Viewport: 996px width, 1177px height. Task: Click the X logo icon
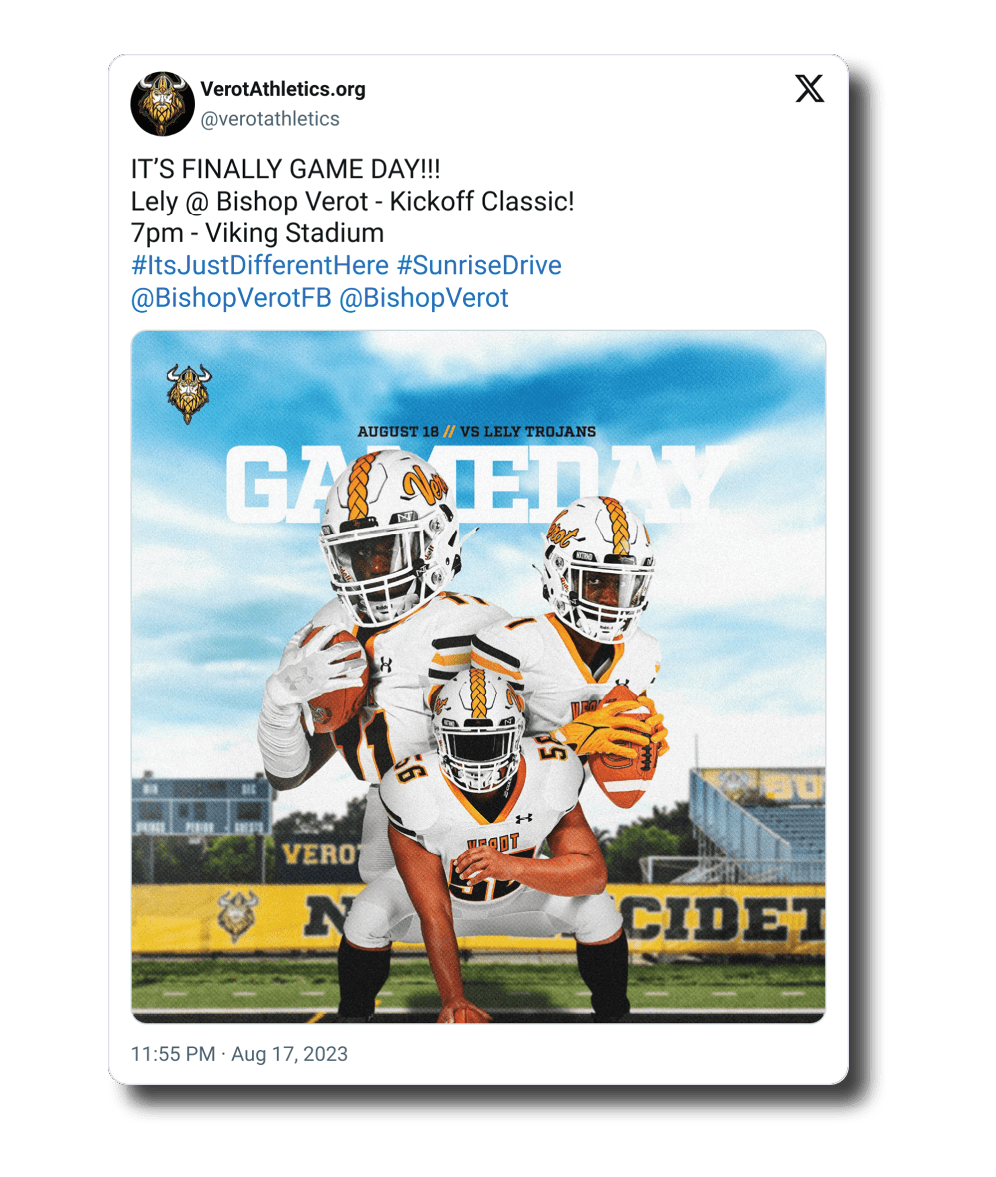809,89
